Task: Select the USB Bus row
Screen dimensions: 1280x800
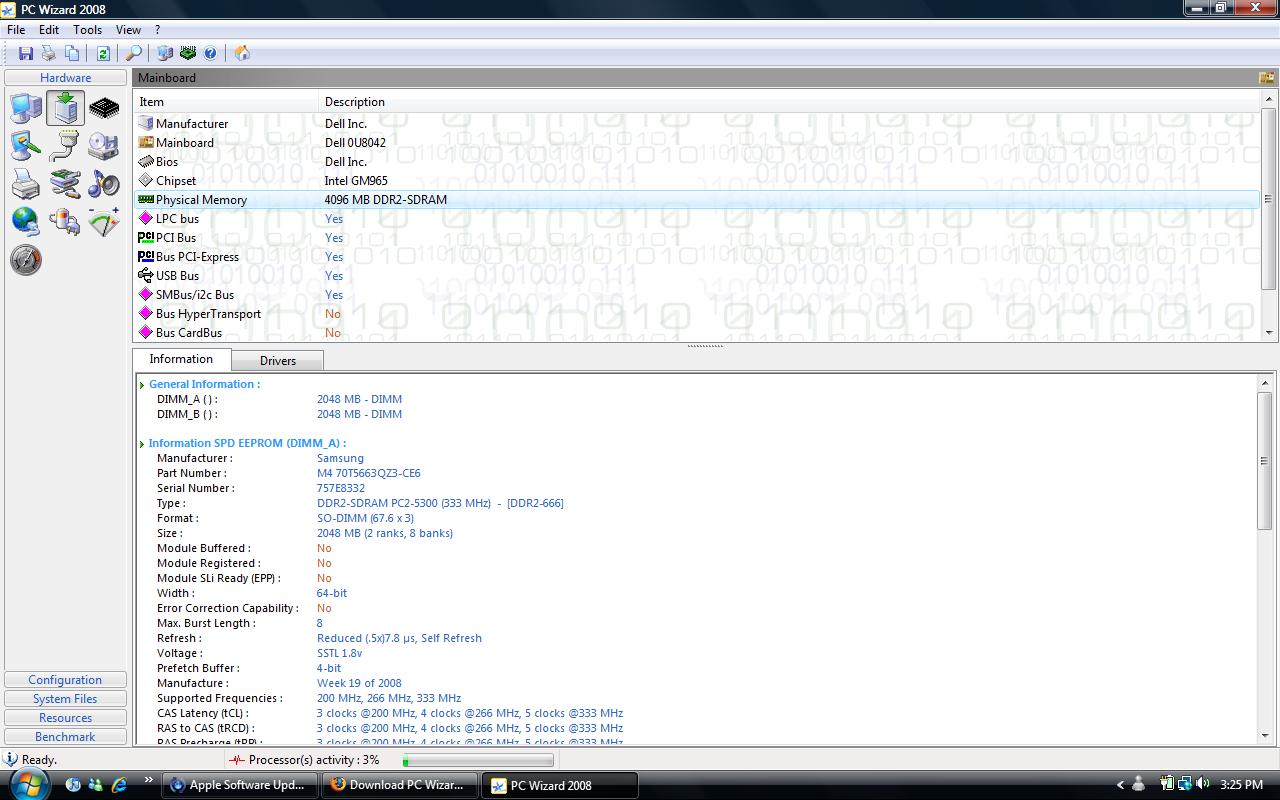Action: (697, 276)
